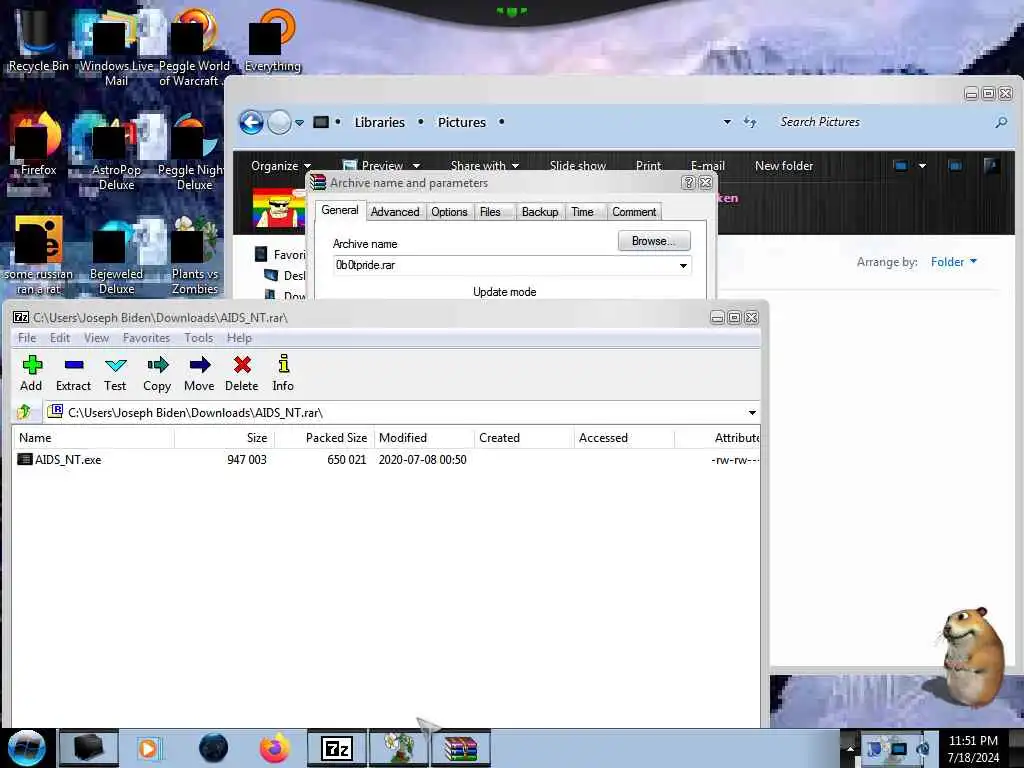Click the WinRAR books taskbar button

point(461,748)
